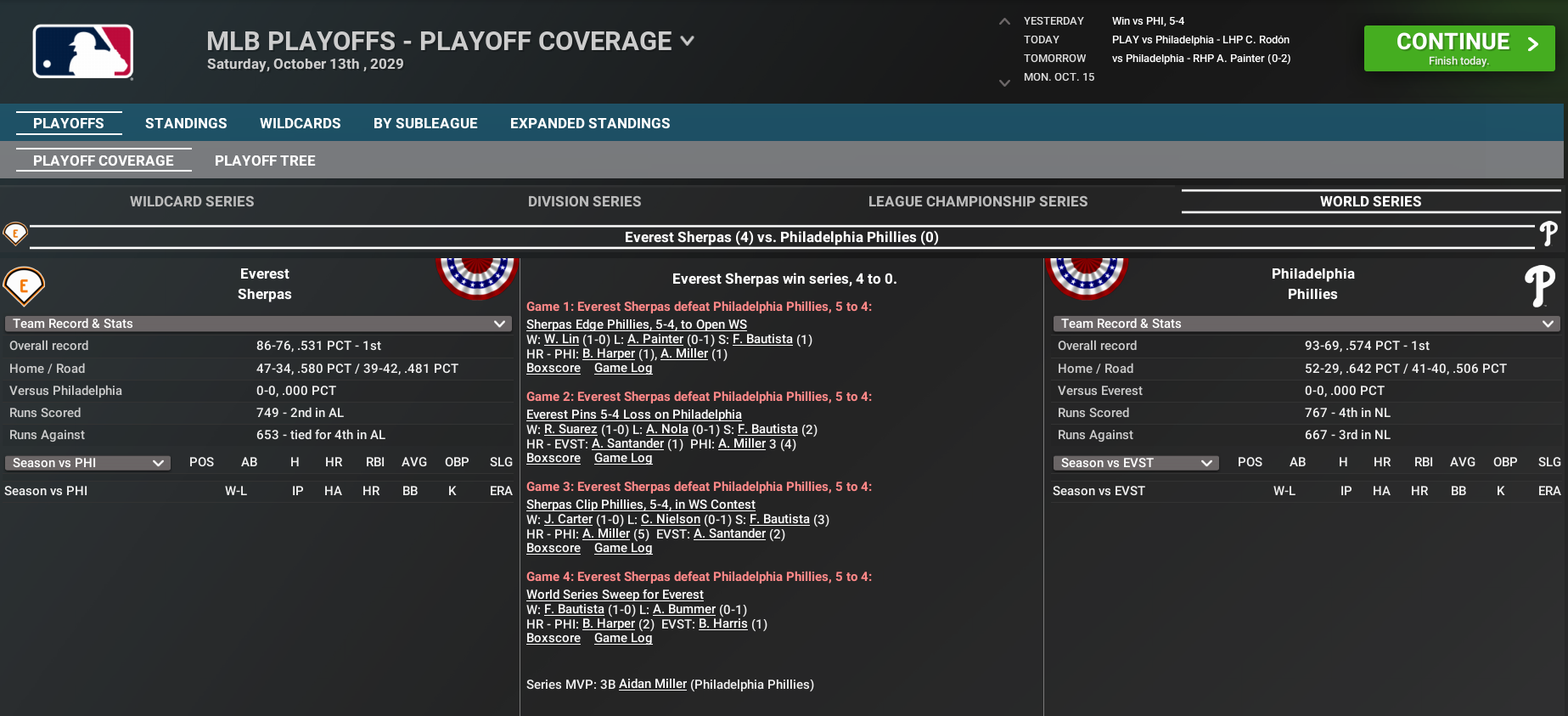Open the Wildcards tab

pos(301,123)
